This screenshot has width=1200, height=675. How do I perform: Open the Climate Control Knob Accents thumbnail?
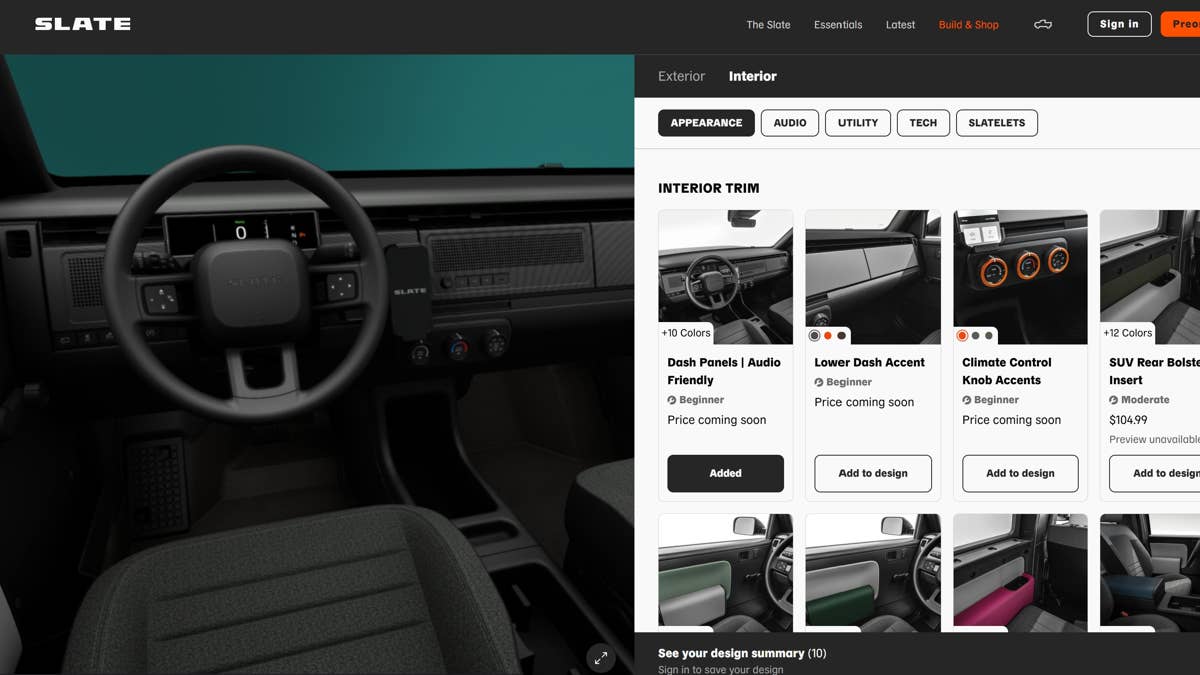point(1021,277)
